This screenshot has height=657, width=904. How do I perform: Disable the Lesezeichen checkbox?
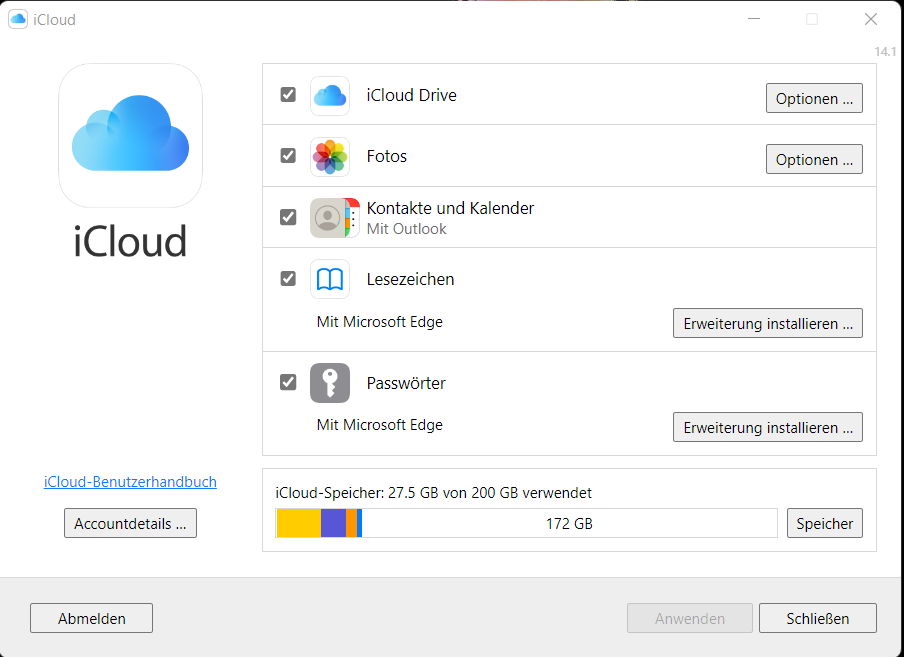[x=288, y=279]
